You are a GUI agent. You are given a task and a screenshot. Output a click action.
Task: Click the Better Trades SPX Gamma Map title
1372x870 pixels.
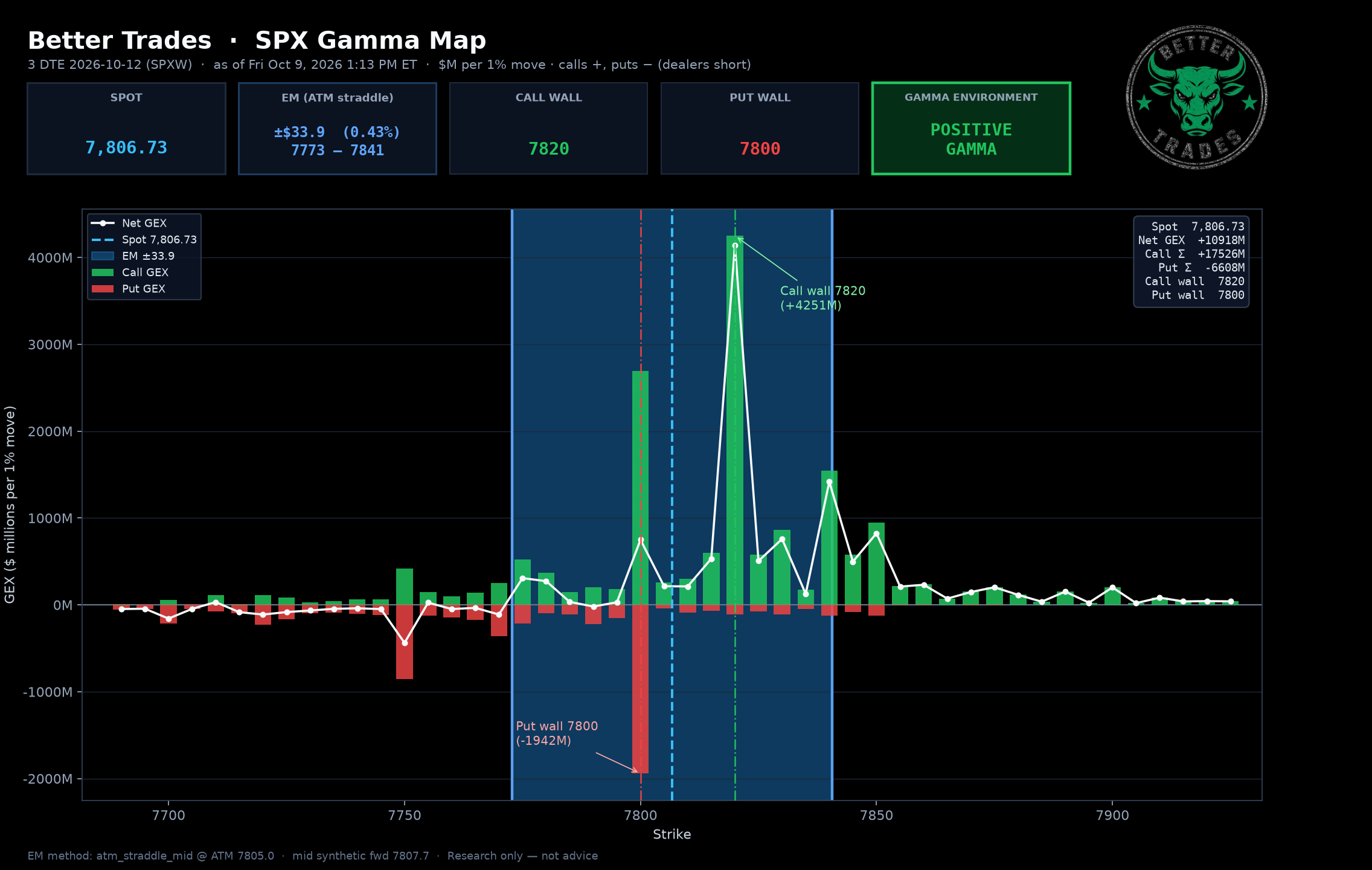point(257,40)
